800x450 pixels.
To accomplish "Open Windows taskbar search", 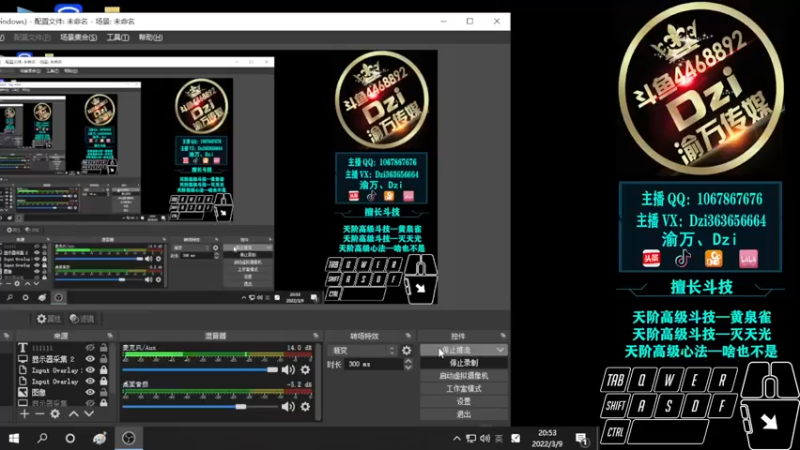I will pos(42,438).
